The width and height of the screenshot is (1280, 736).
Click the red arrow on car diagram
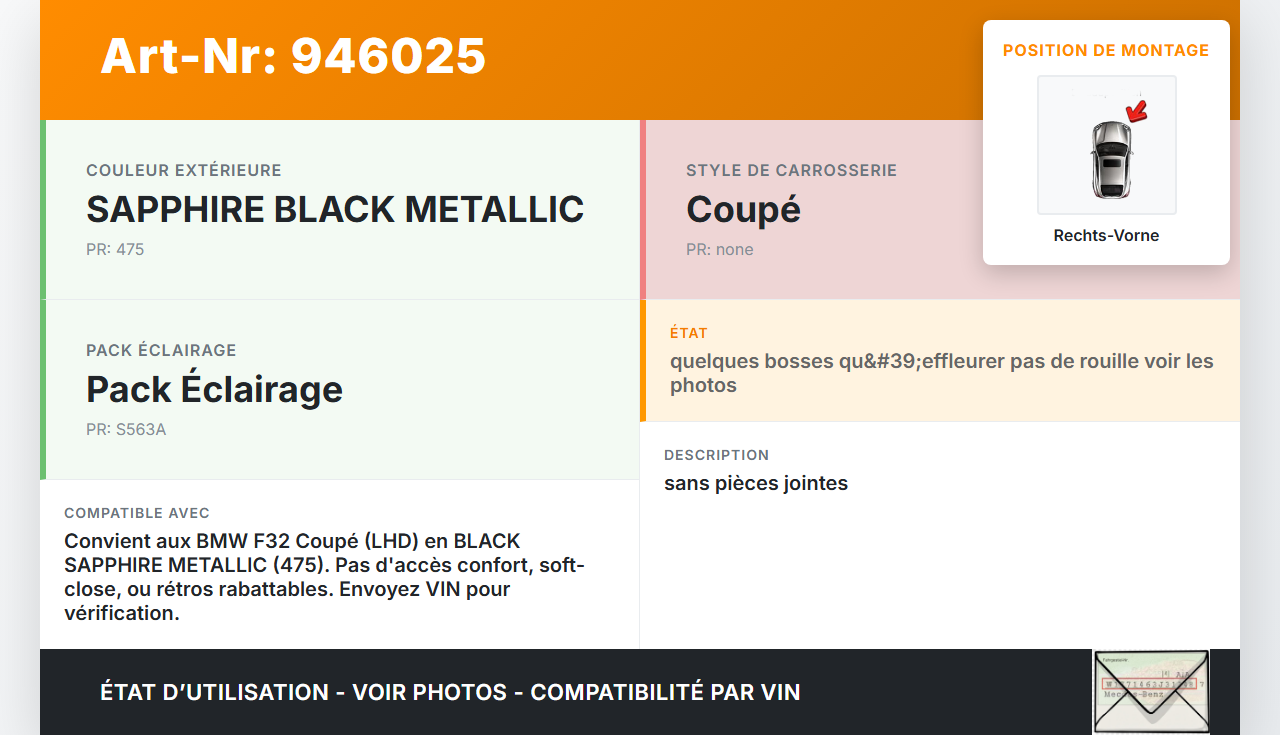point(1136,110)
